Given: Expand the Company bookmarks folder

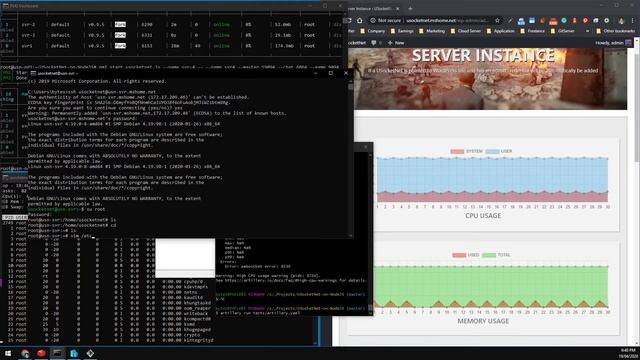Looking at the screenshot, I should [373, 31].
